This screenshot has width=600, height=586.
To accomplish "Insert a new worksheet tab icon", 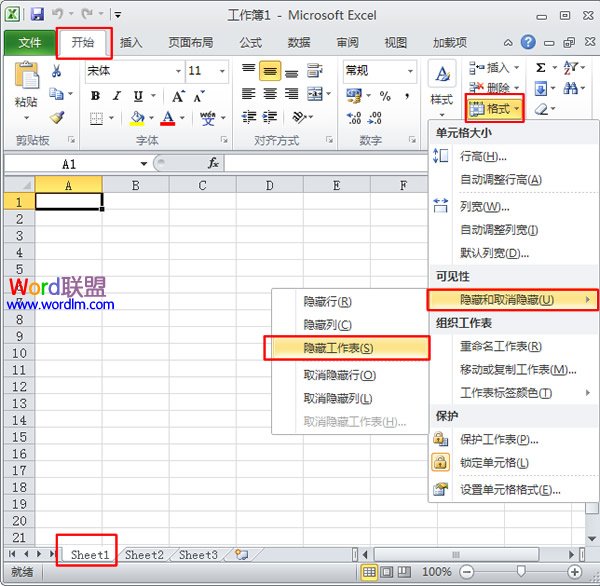I will pos(240,555).
